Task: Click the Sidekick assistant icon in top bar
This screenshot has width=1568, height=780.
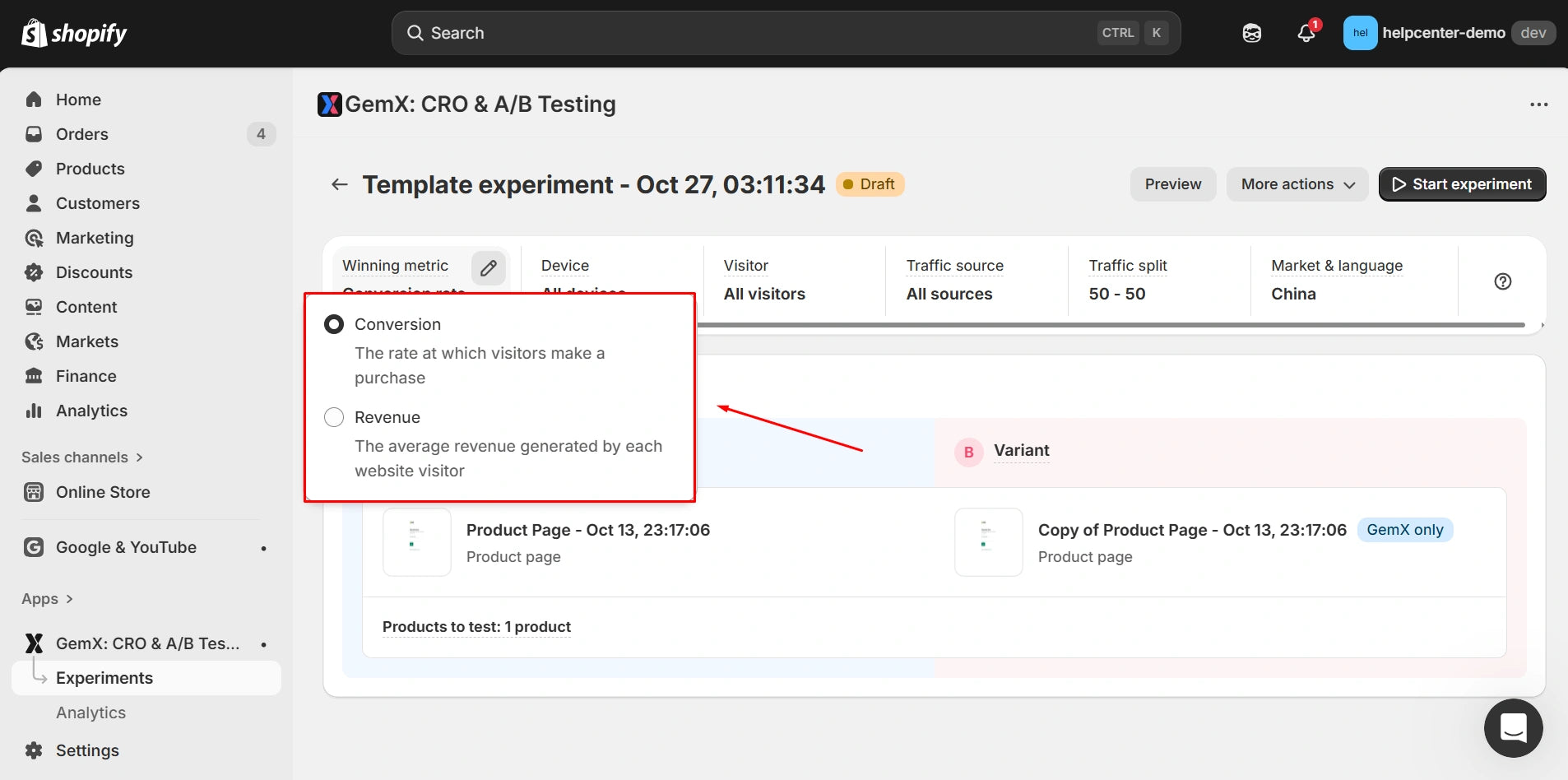Action: click(x=1251, y=33)
